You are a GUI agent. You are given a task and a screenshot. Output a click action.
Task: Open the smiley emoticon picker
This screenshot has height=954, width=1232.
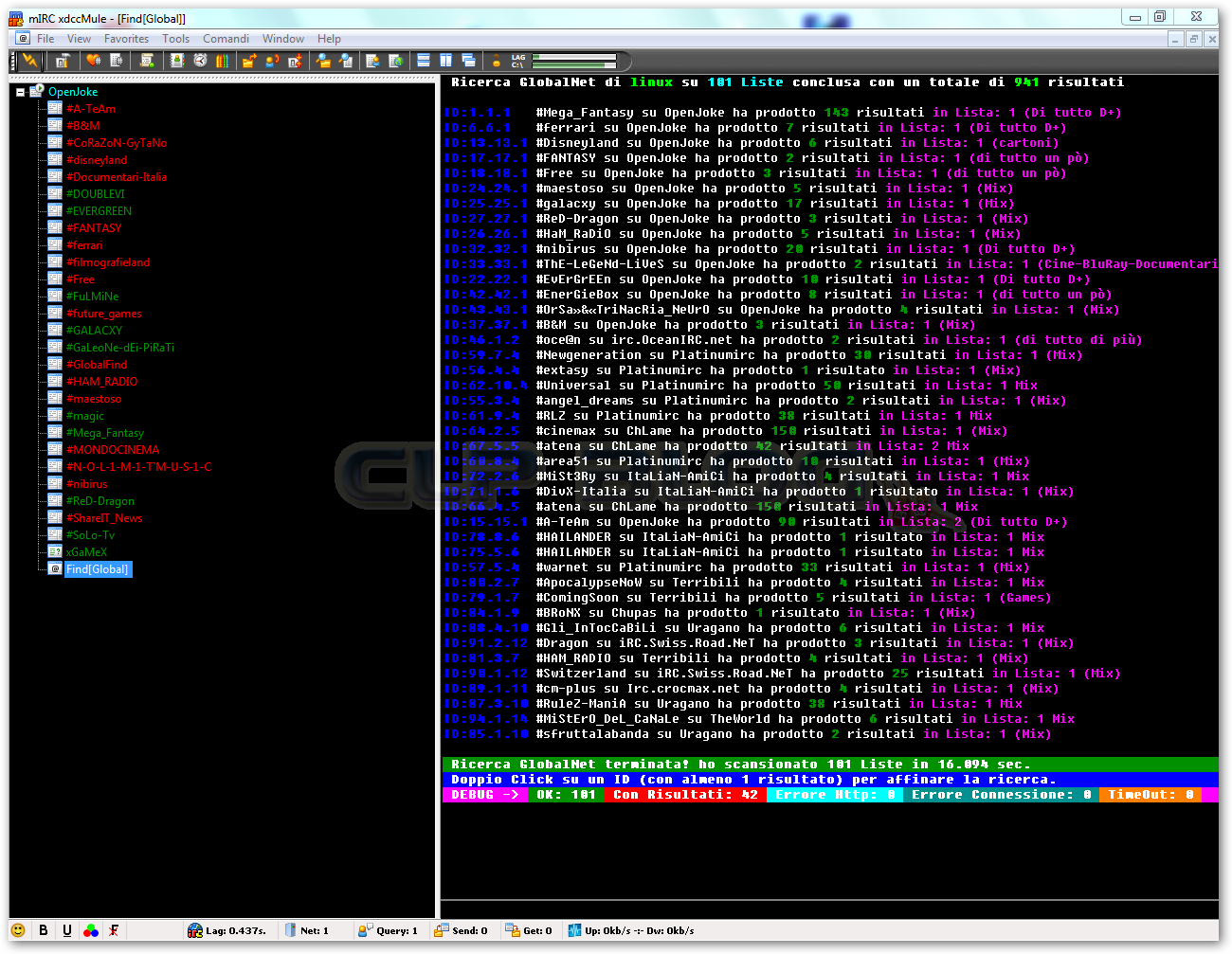coord(18,930)
